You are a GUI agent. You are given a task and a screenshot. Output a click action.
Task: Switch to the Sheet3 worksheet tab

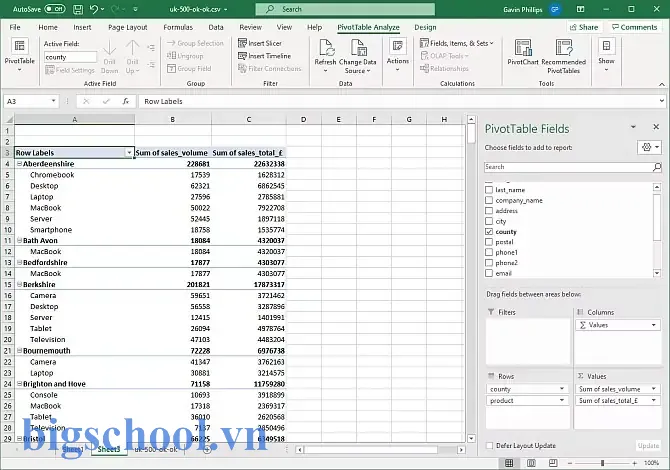[109, 449]
